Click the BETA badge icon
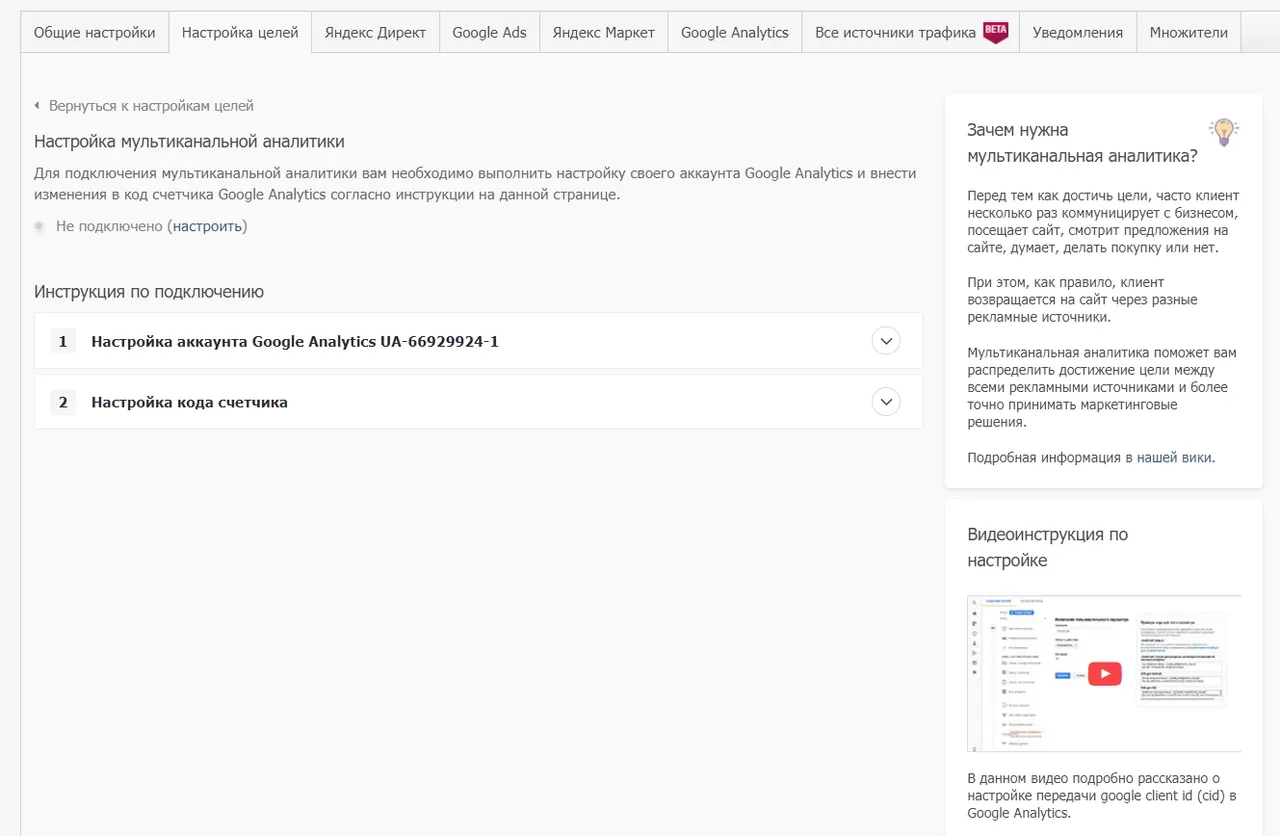This screenshot has width=1280, height=836. click(x=996, y=32)
